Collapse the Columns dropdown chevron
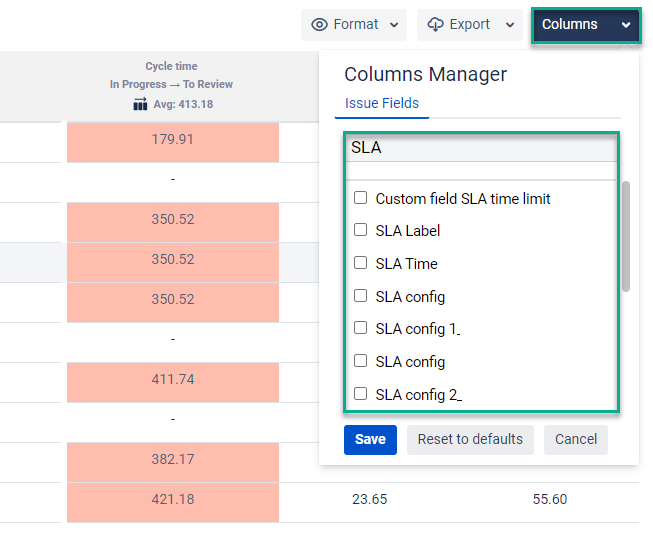 tap(626, 25)
